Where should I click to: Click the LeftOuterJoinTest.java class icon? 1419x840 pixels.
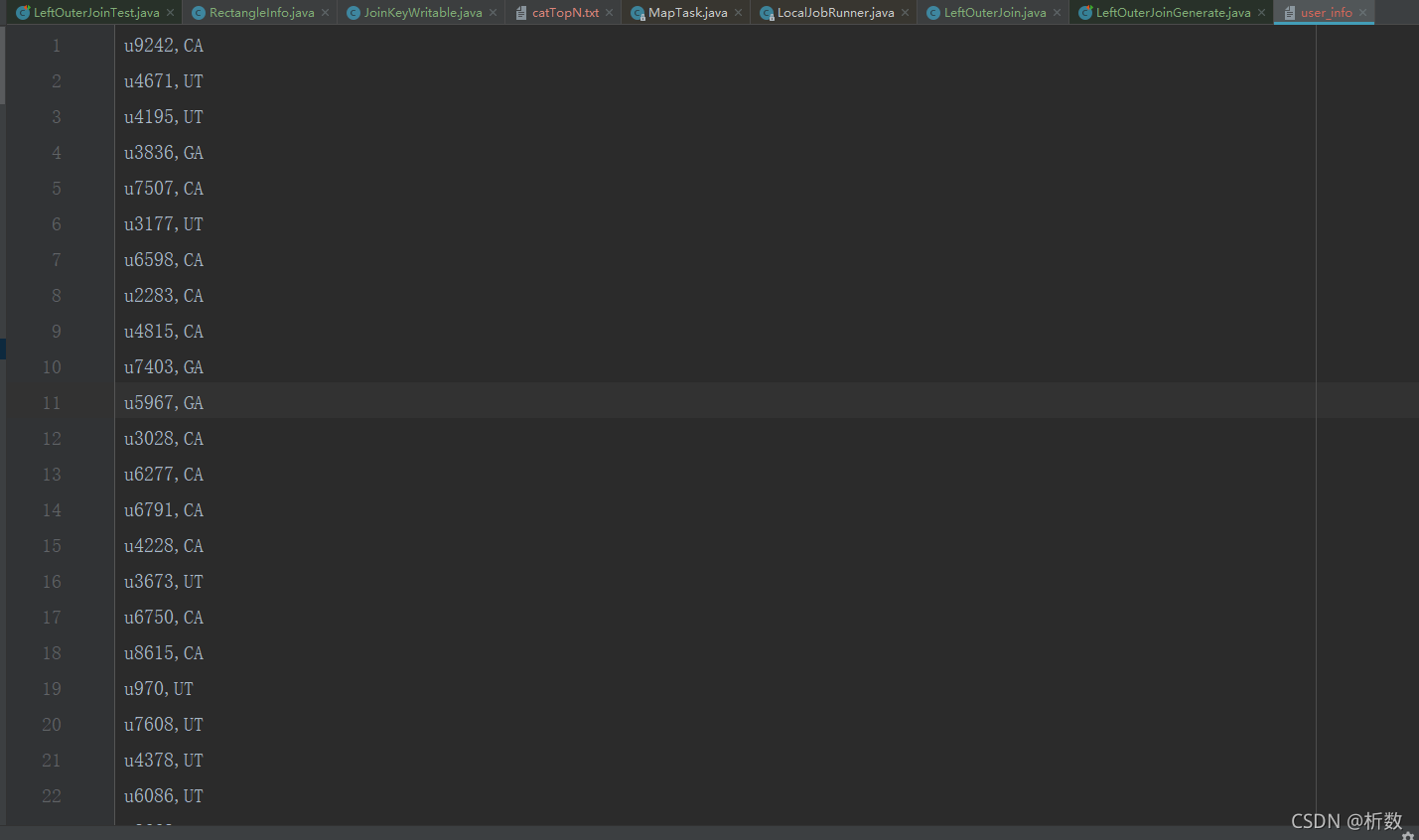click(x=23, y=13)
